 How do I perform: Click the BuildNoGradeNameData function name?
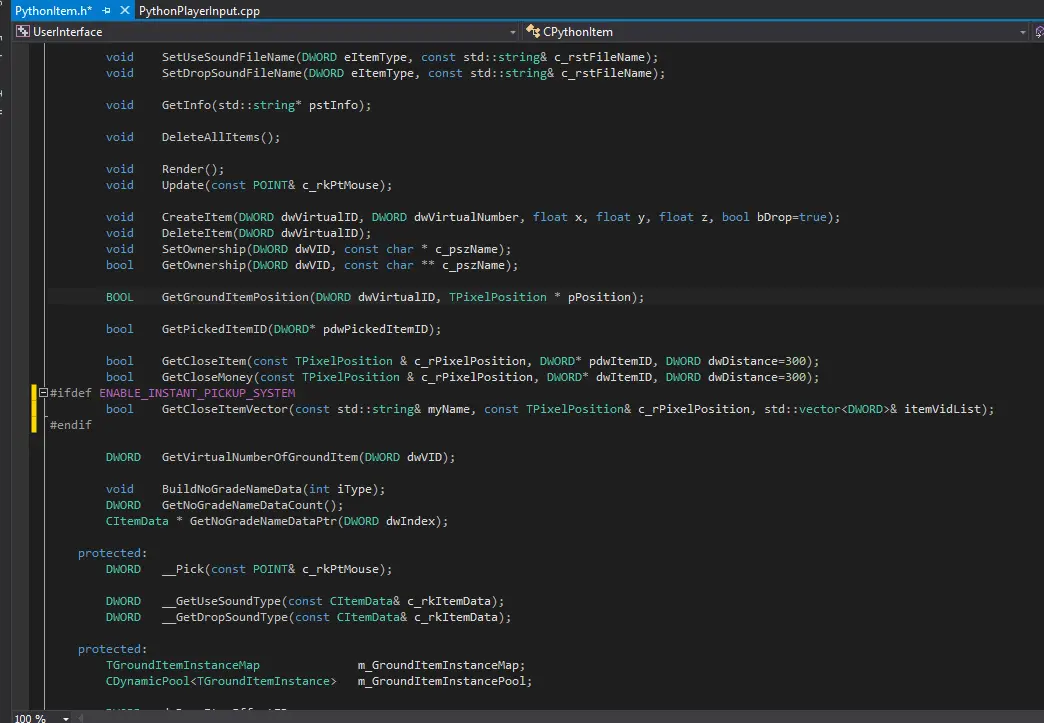[x=232, y=489]
